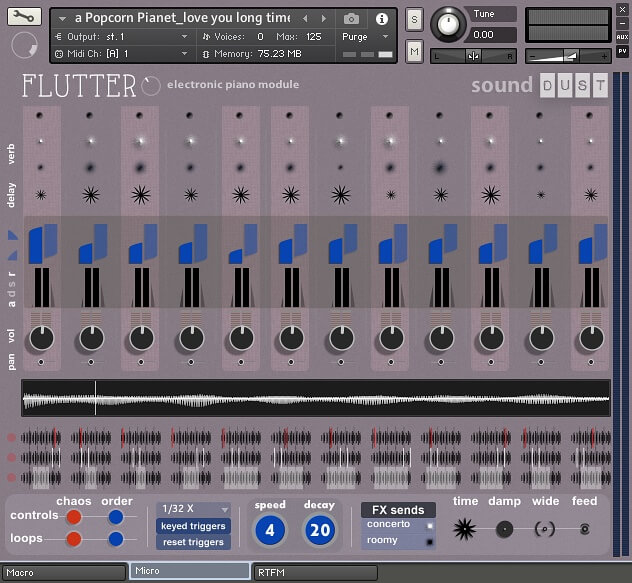Click the Tune value 0.00 field

(491, 35)
